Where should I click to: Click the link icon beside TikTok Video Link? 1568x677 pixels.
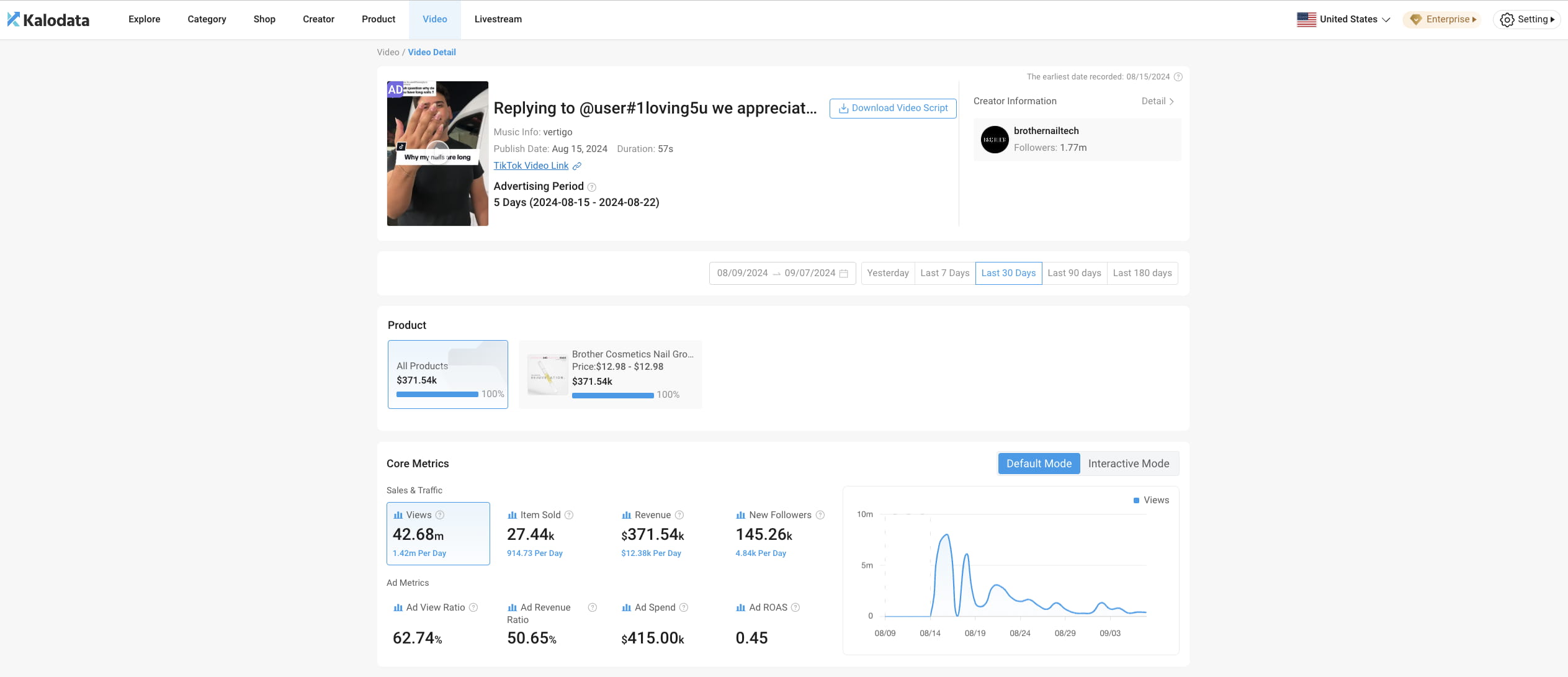(x=577, y=166)
